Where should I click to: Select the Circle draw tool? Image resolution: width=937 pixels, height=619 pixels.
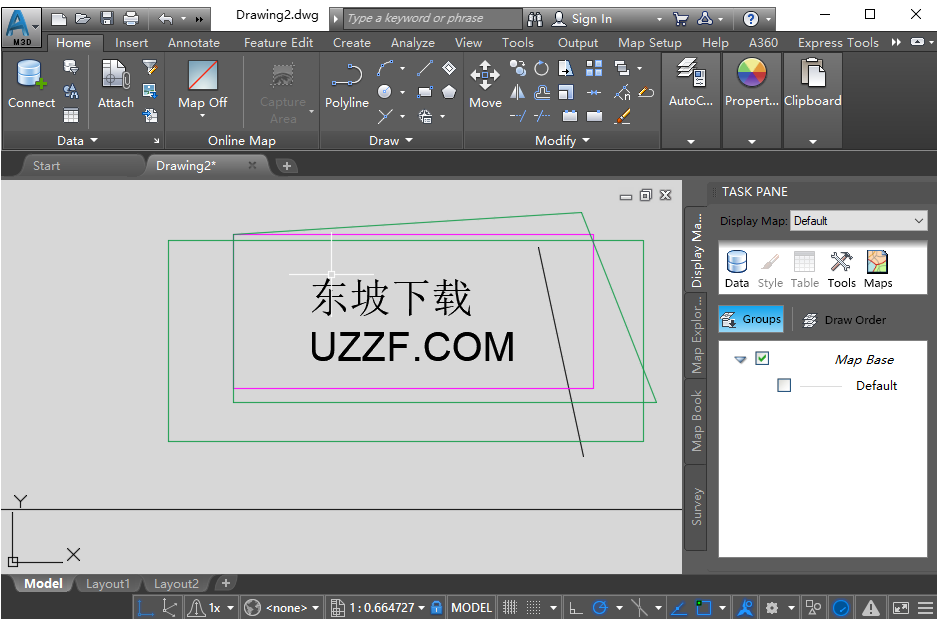pyautogui.click(x=385, y=92)
